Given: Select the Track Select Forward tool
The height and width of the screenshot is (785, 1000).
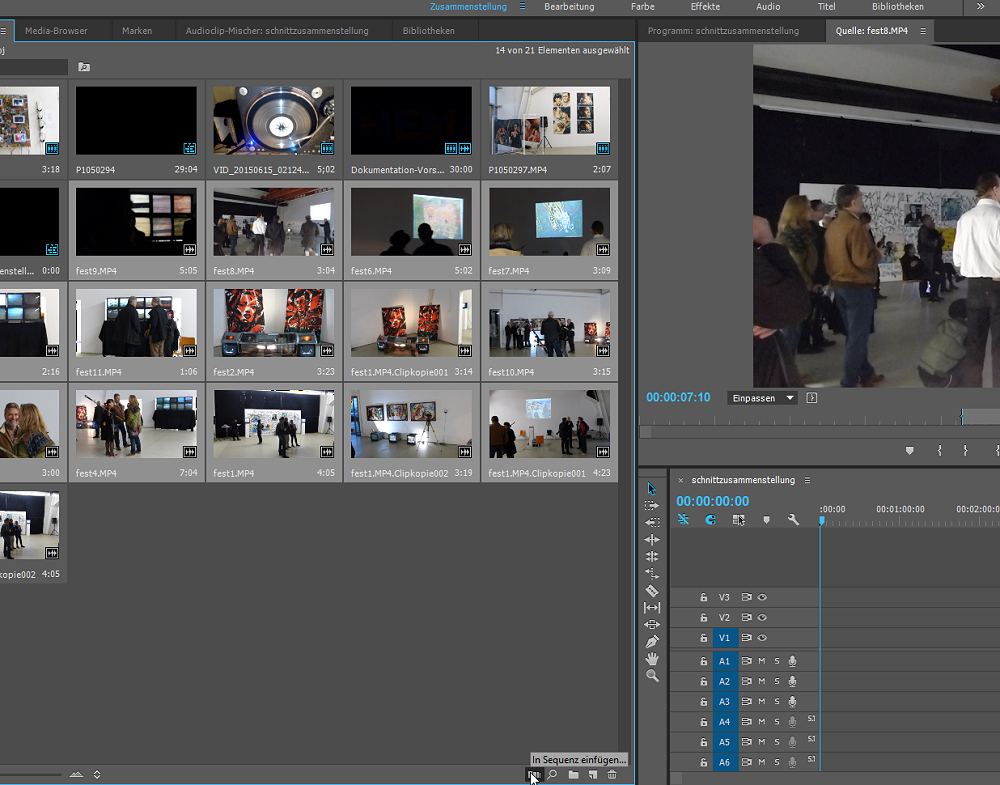Looking at the screenshot, I should tap(652, 505).
